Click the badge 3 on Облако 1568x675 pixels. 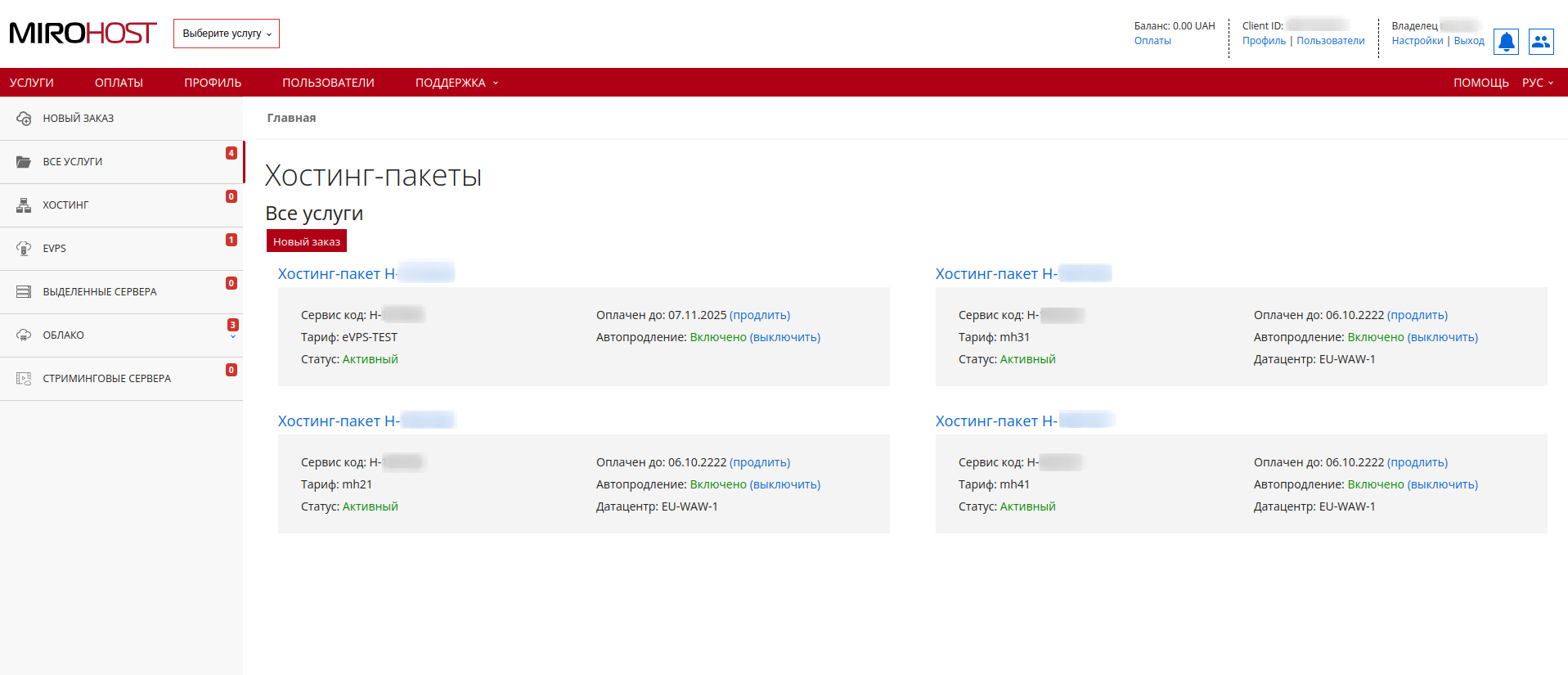point(233,325)
